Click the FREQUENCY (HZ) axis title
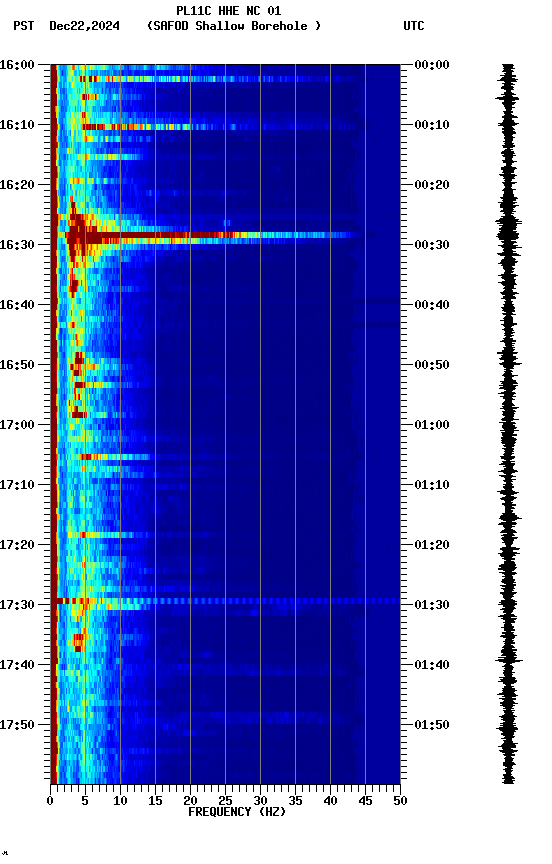 tap(237, 813)
